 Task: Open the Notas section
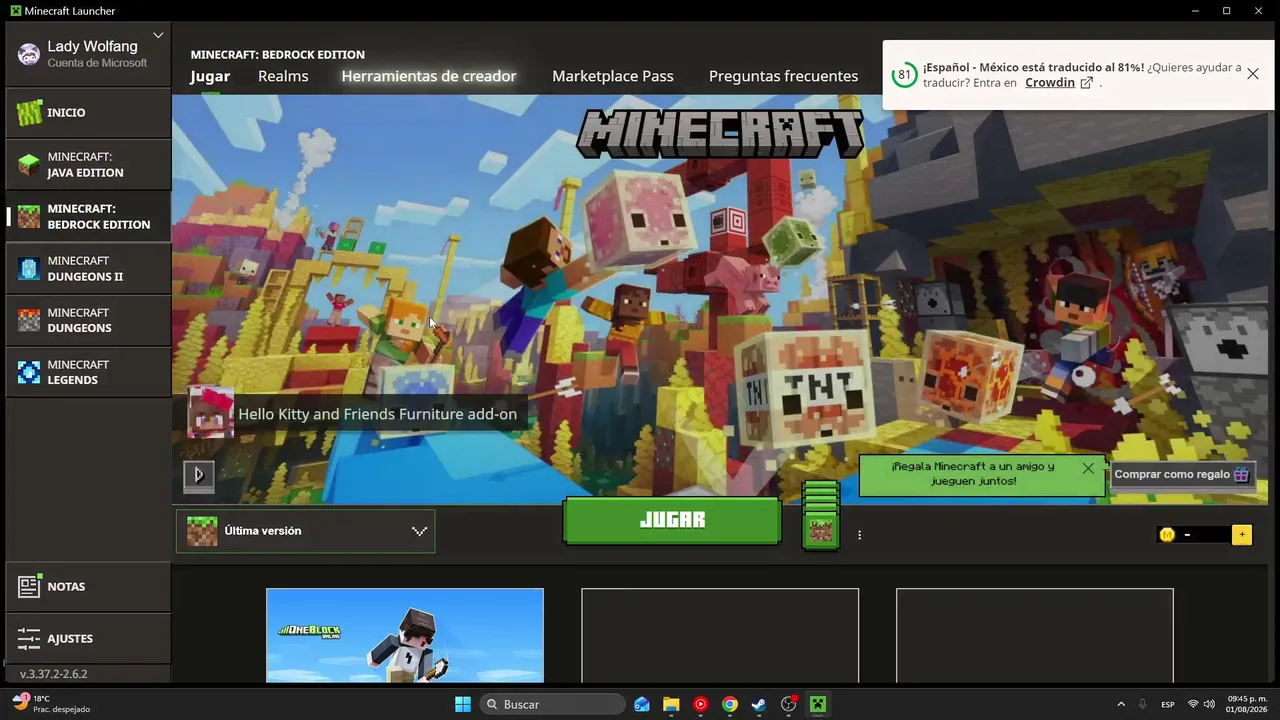tap(88, 587)
